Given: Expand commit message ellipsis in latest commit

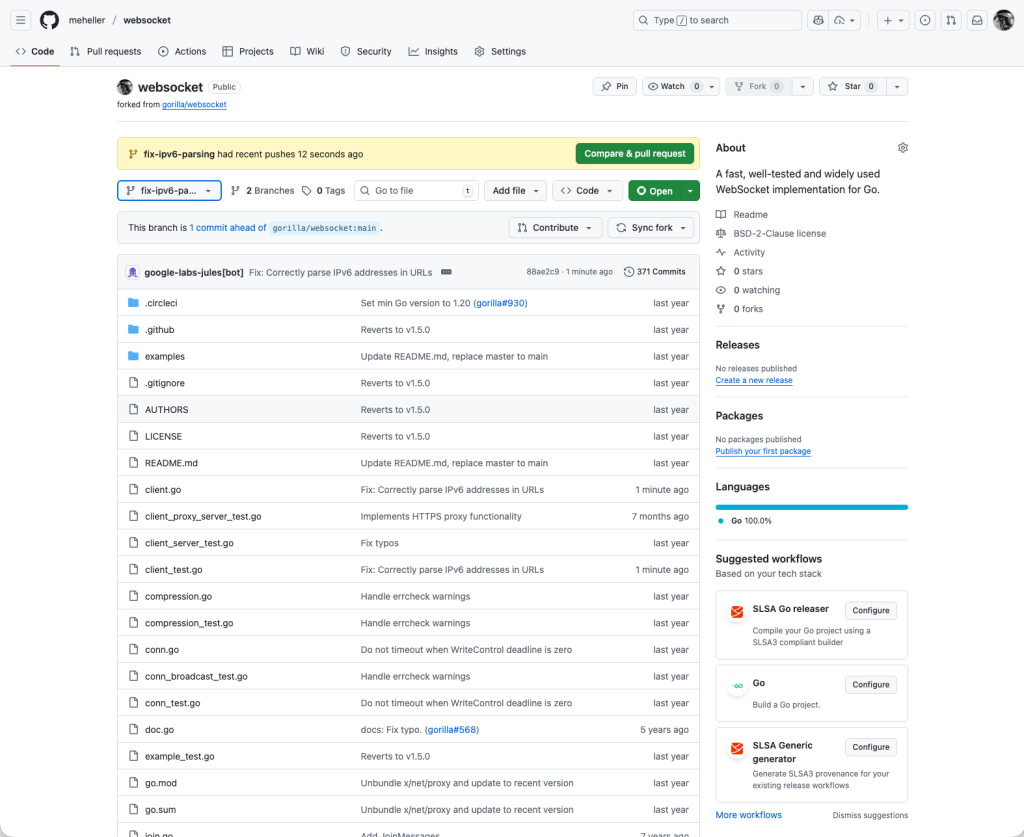Looking at the screenshot, I should click(446, 272).
